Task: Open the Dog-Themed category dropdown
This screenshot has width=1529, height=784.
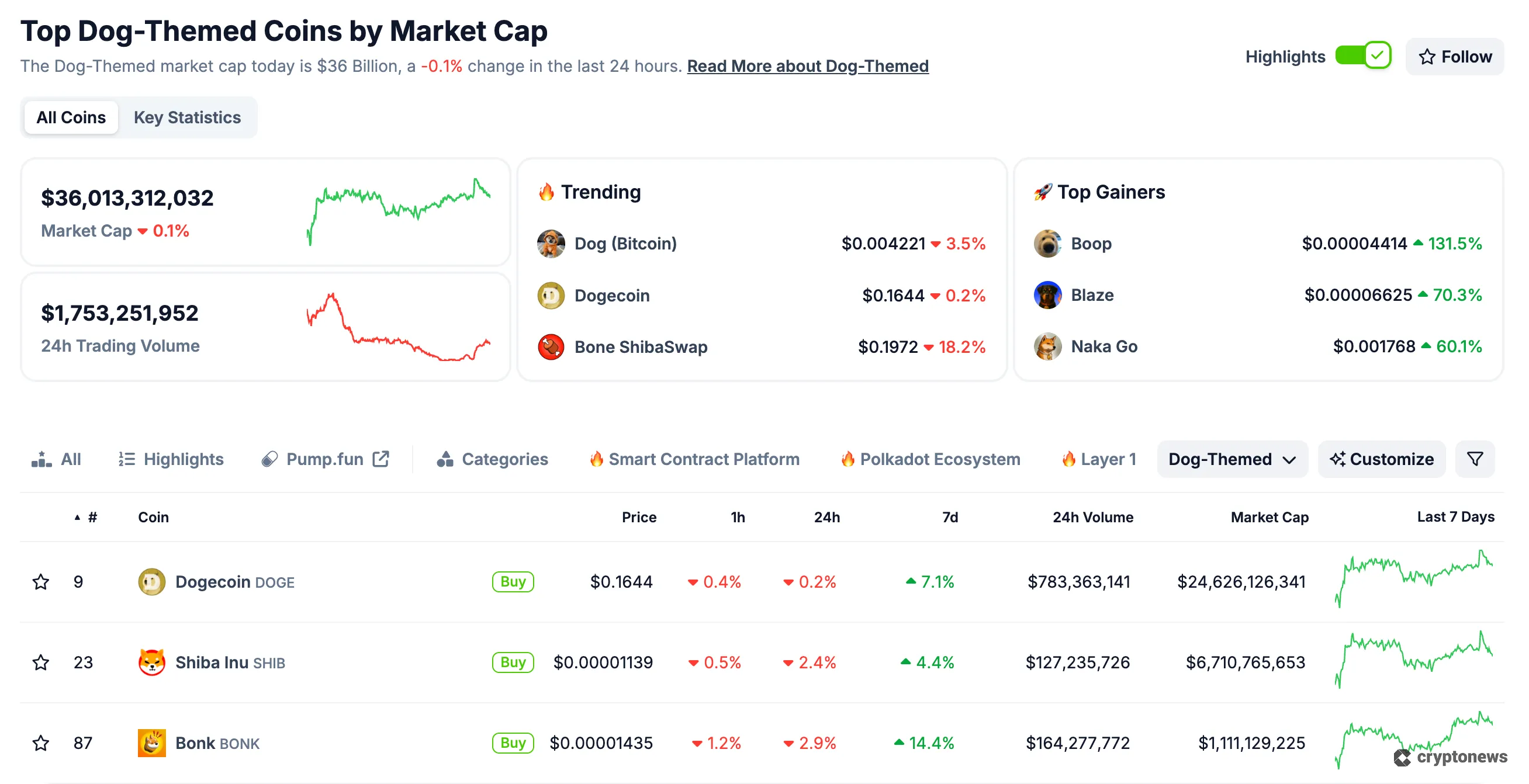Action: coord(1232,459)
